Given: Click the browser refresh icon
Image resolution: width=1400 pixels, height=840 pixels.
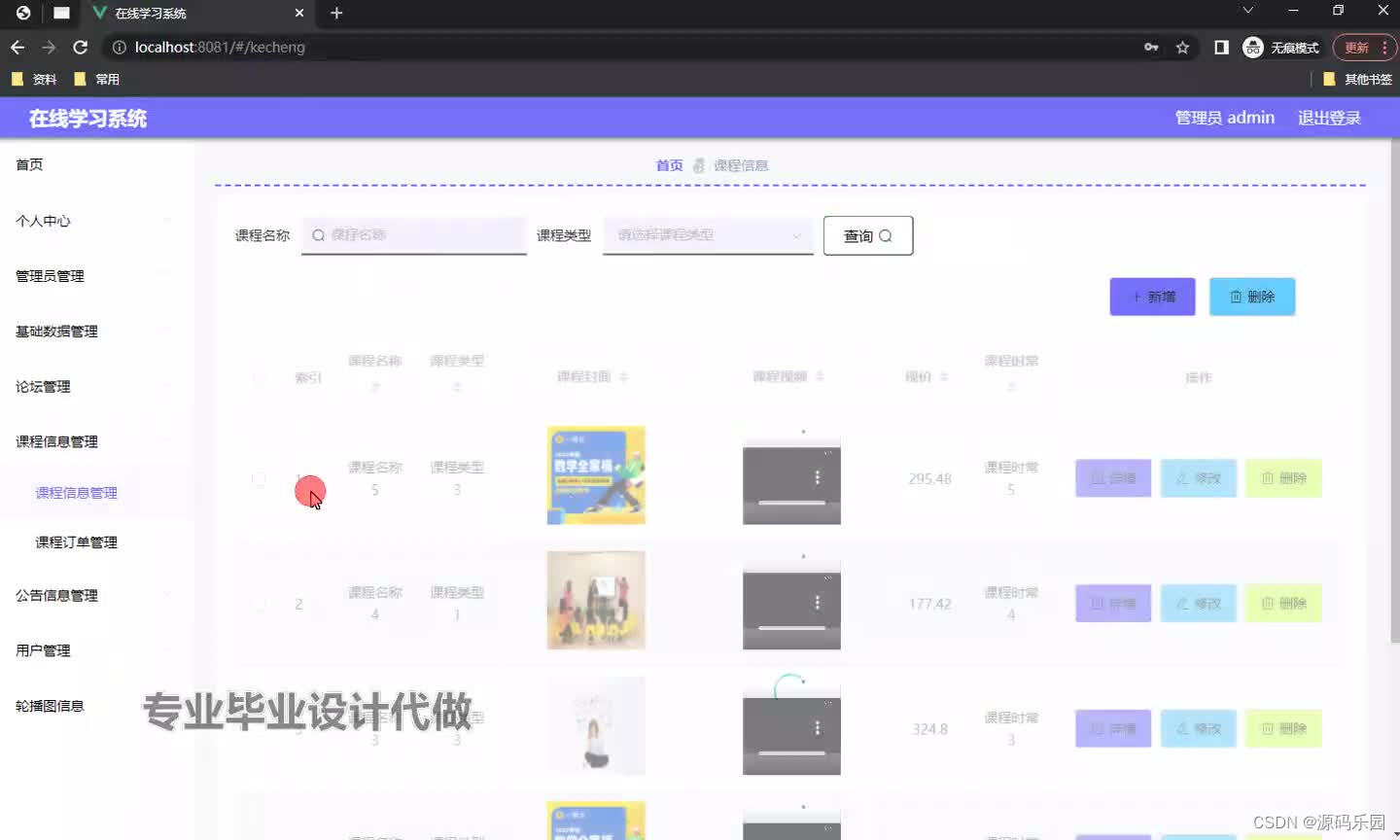Looking at the screenshot, I should 81,47.
